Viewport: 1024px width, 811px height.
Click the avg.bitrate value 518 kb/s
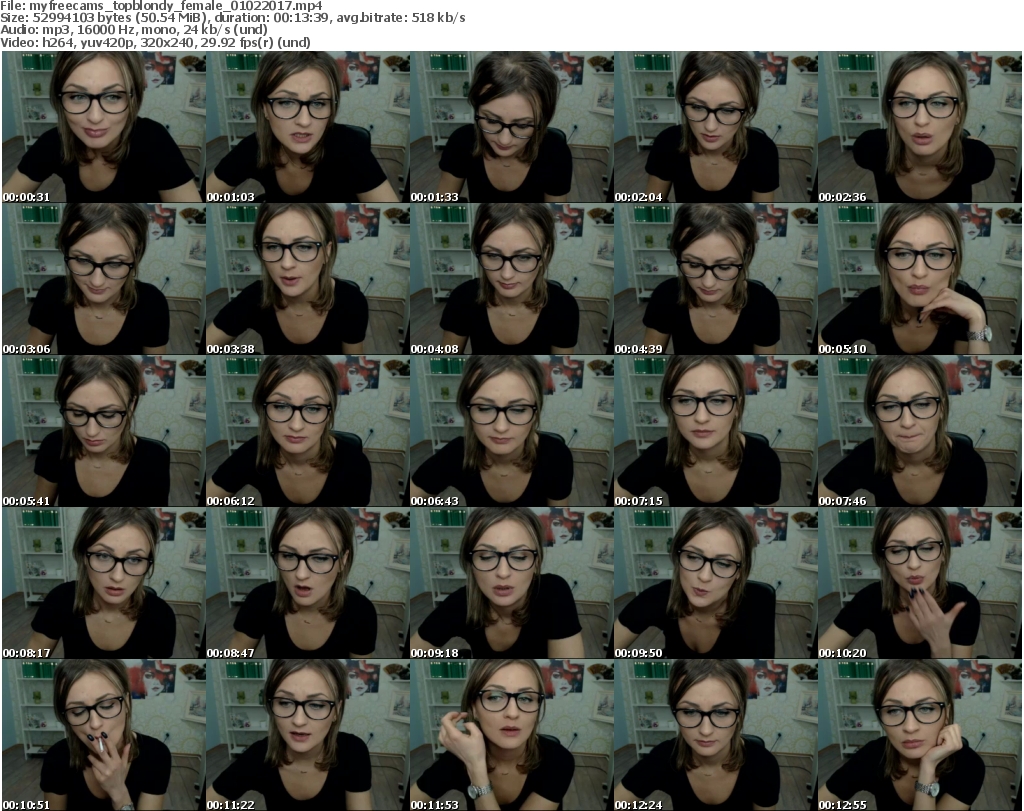tap(438, 18)
